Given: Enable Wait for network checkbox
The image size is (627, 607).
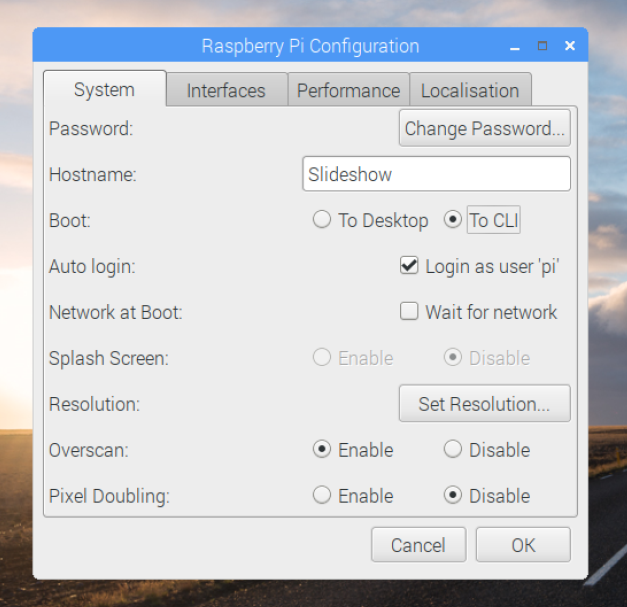Looking at the screenshot, I should [409, 312].
